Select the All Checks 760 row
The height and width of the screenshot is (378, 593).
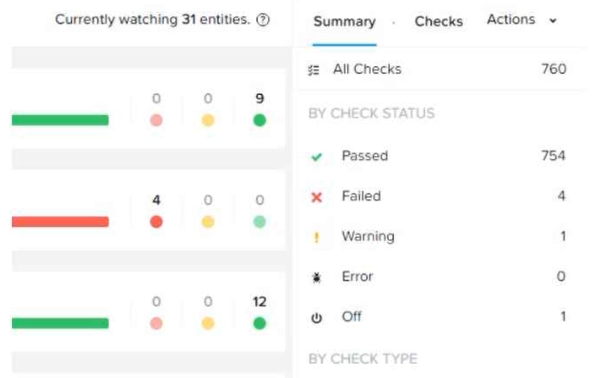(439, 69)
